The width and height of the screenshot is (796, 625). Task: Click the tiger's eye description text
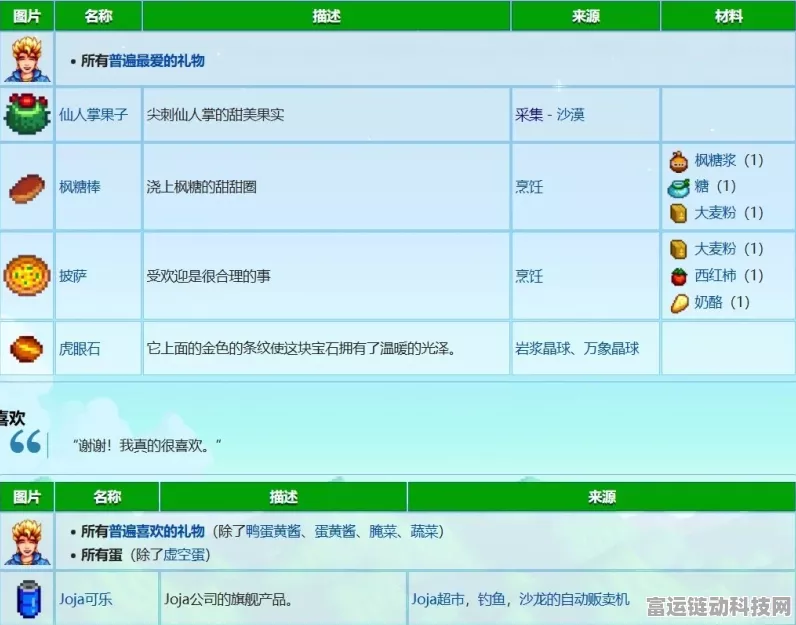pos(302,349)
